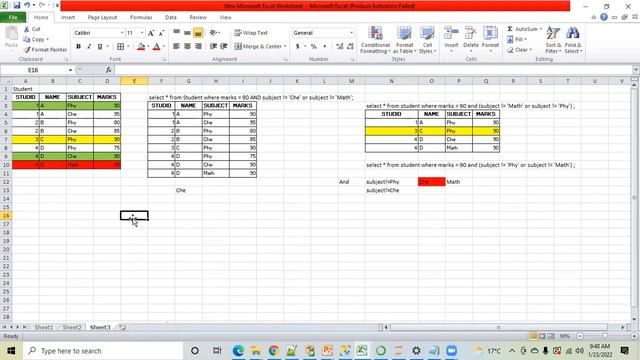The image size is (640, 360).
Task: Click the Percent Style icon
Action: click(313, 46)
